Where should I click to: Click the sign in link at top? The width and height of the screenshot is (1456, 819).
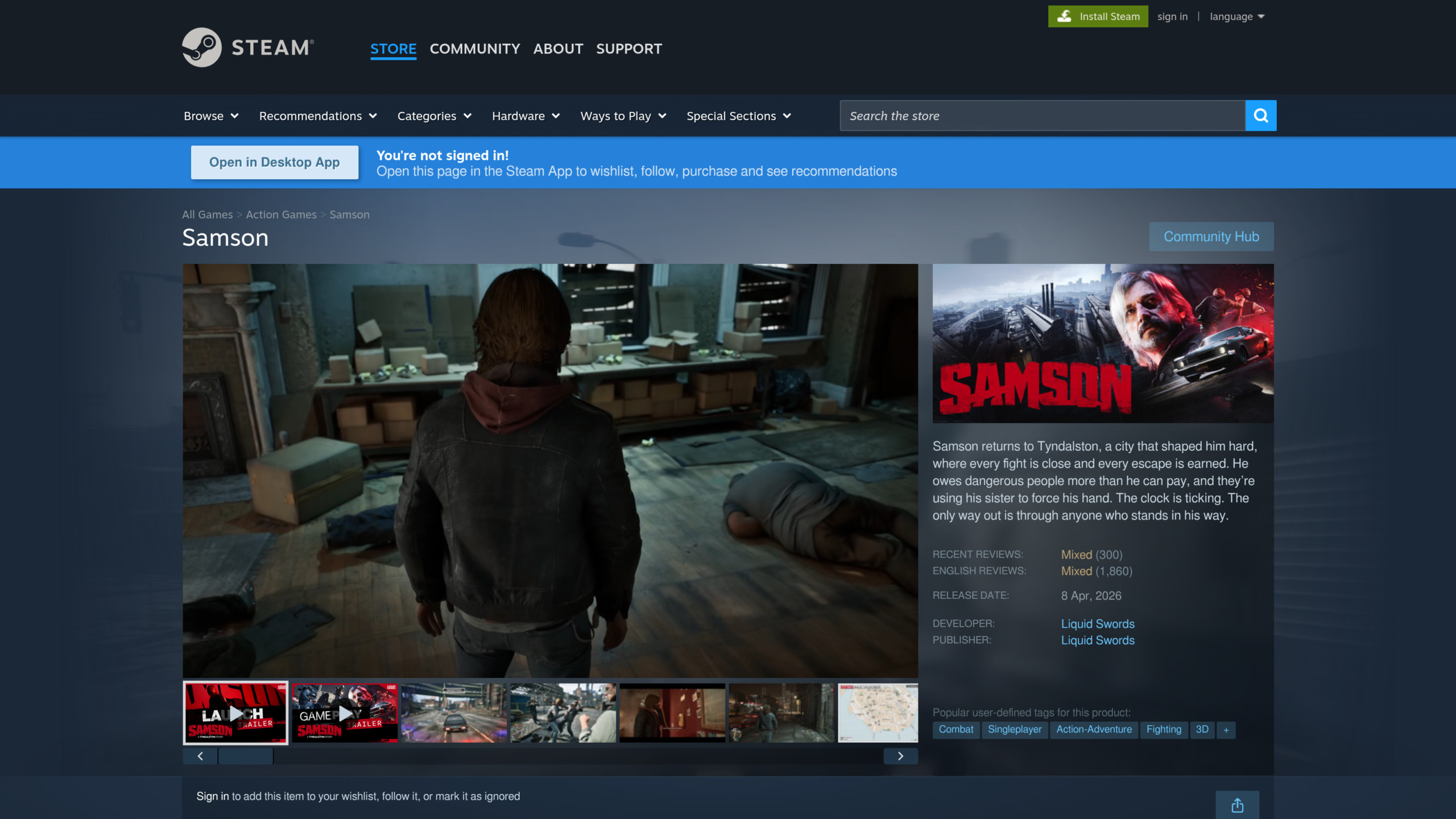(x=1172, y=16)
